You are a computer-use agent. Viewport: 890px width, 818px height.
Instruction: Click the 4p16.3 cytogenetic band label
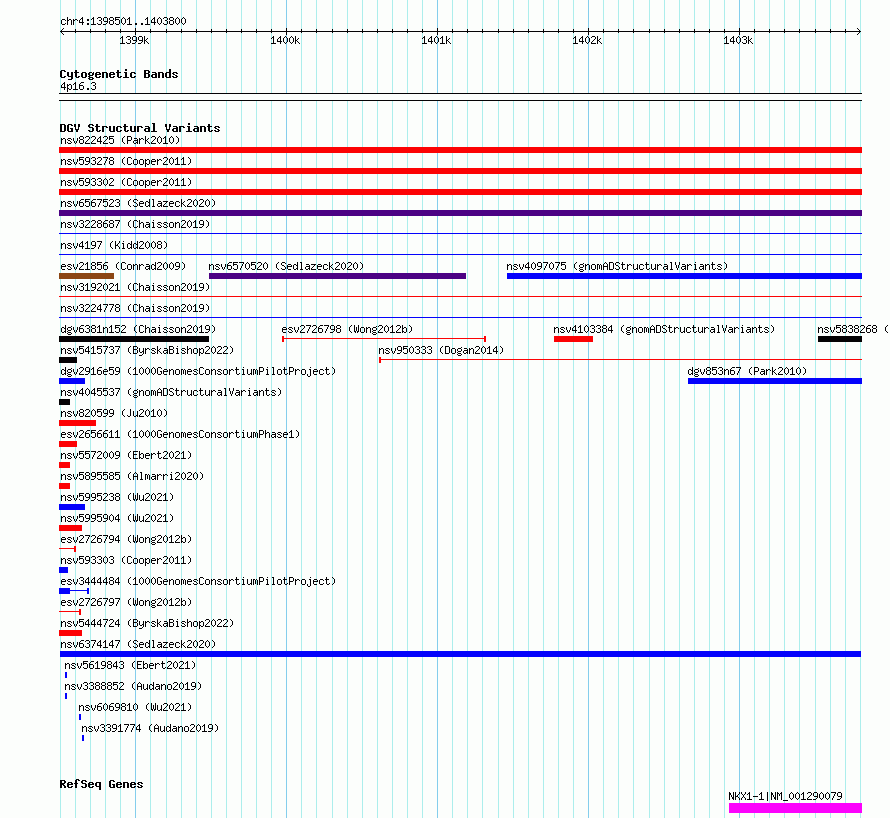tap(78, 86)
